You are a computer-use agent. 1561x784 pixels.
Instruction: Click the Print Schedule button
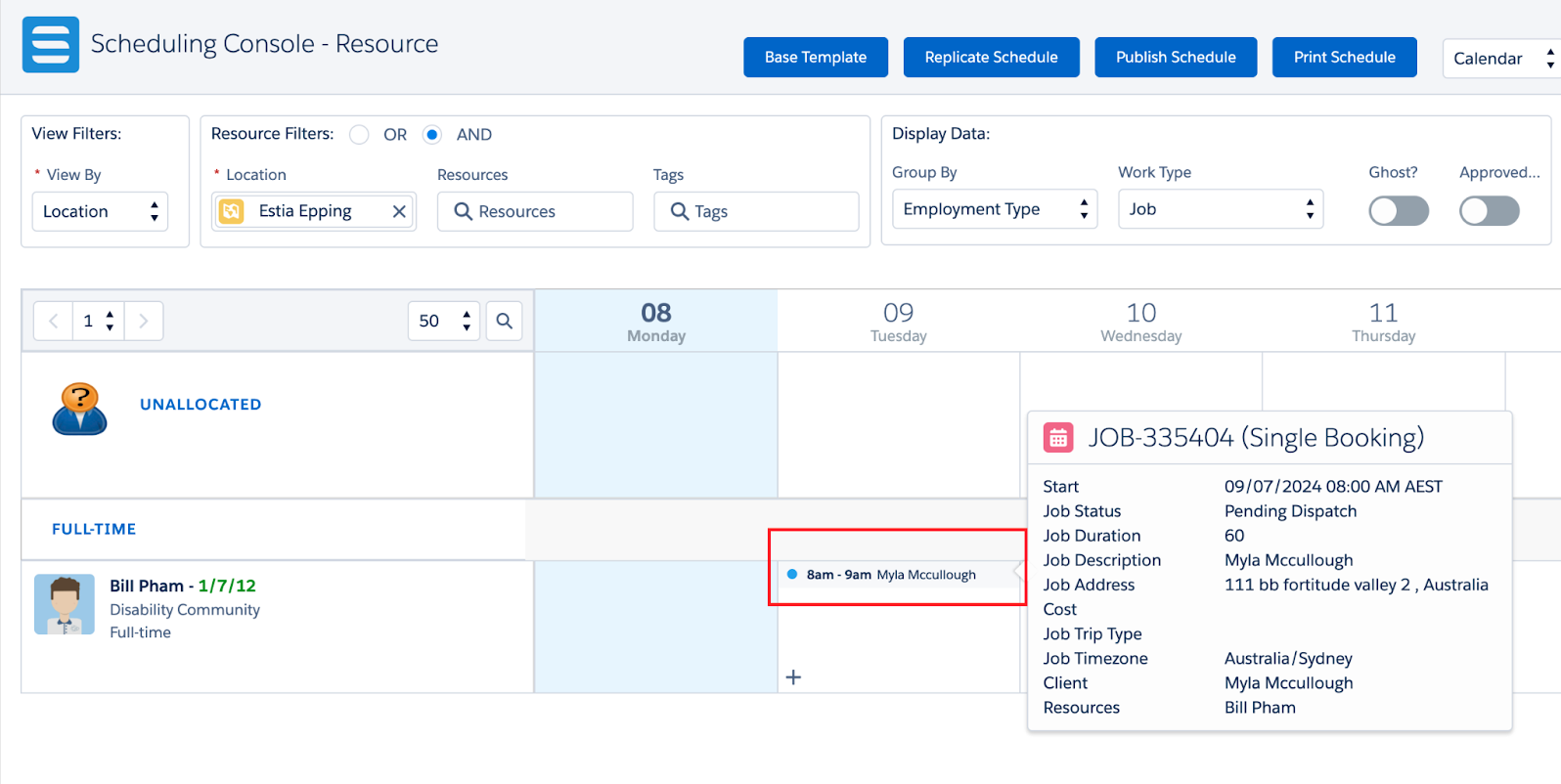pos(1345,58)
